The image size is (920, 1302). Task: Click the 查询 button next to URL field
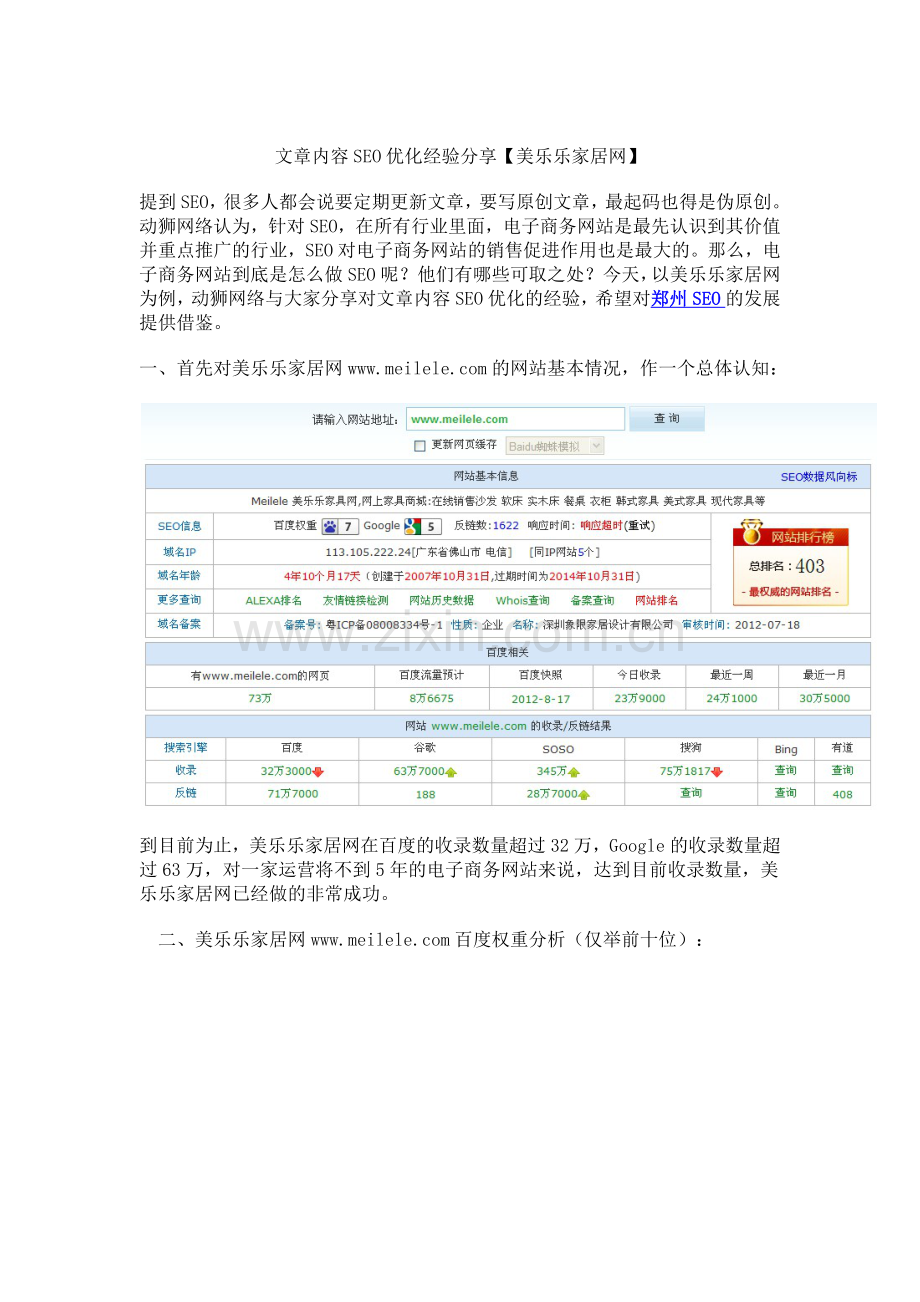pyautogui.click(x=667, y=419)
